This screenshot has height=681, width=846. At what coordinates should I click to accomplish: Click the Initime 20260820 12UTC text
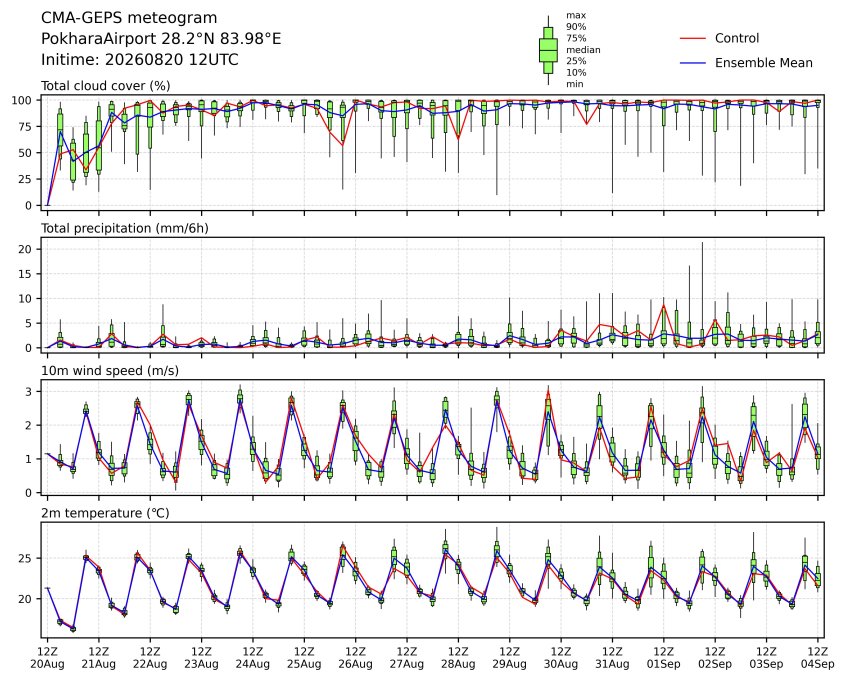coord(140,59)
